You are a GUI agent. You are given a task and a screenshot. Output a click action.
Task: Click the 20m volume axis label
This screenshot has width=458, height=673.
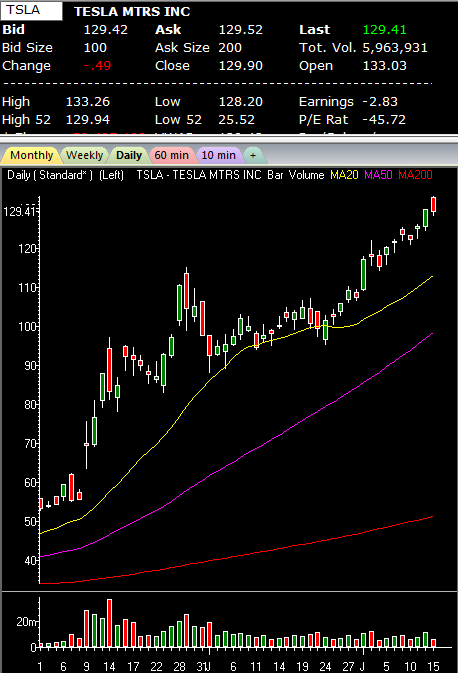pyautogui.click(x=26, y=621)
